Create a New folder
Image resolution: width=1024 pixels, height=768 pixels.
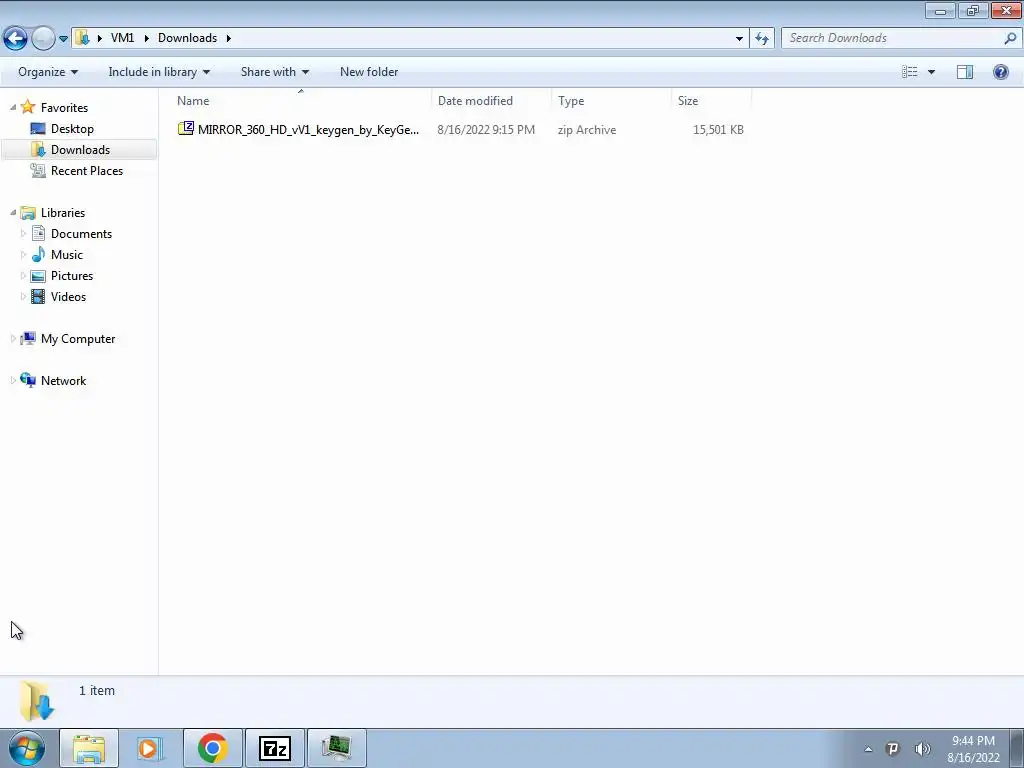coord(369,72)
